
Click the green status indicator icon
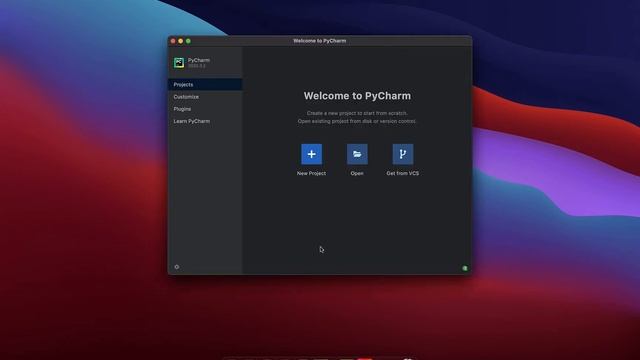(x=464, y=268)
